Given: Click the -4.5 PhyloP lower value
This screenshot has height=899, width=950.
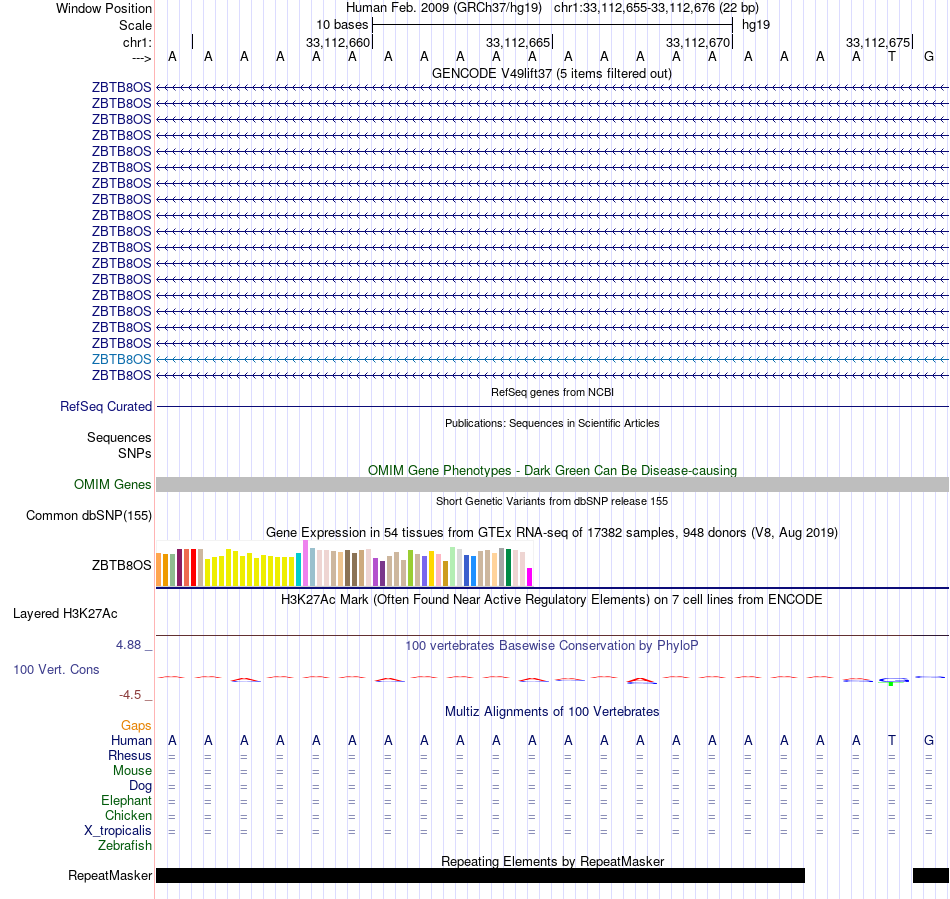Looking at the screenshot, I should coord(130,695).
